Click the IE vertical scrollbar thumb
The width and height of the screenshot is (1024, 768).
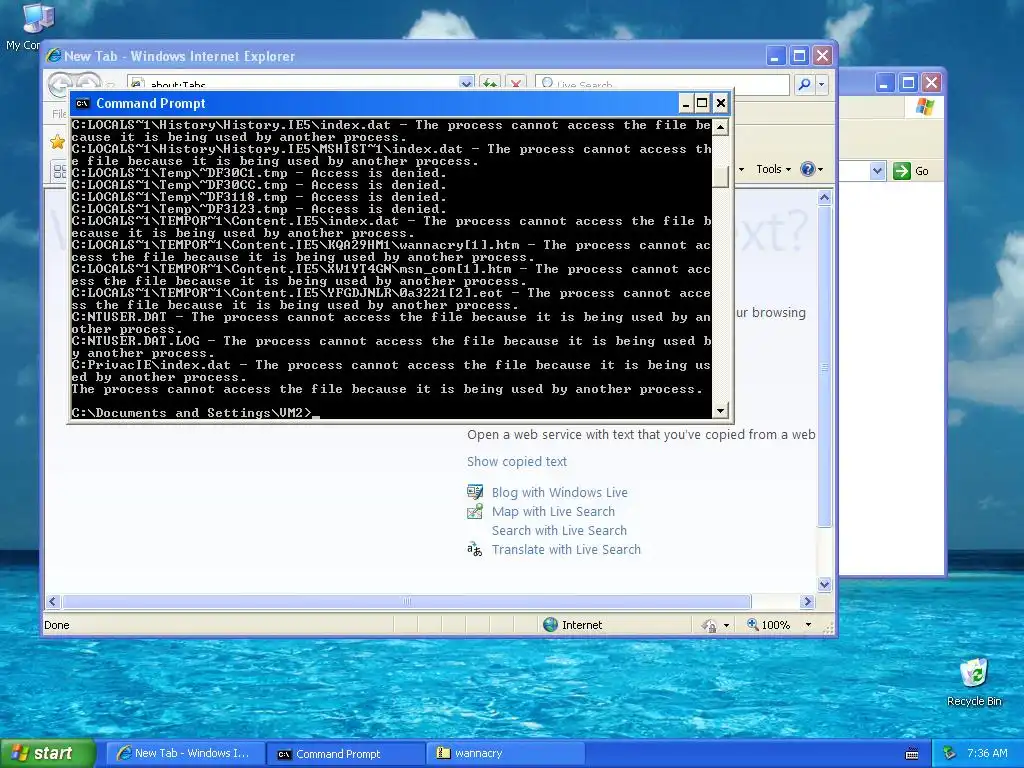pyautogui.click(x=824, y=366)
